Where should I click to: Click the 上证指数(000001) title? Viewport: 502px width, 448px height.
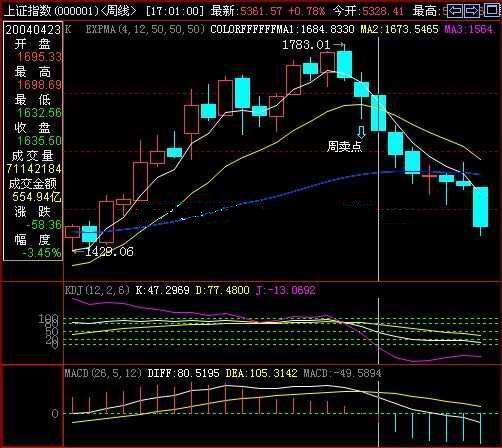click(x=51, y=11)
